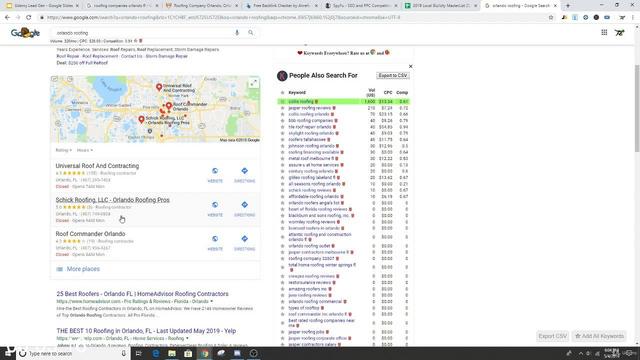Click More places link
The height and width of the screenshot is (360, 640).
pos(83,269)
